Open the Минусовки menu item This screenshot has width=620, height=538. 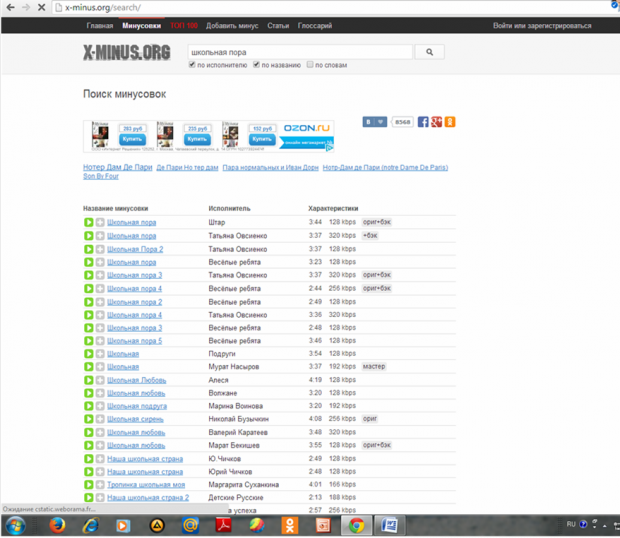click(x=142, y=26)
